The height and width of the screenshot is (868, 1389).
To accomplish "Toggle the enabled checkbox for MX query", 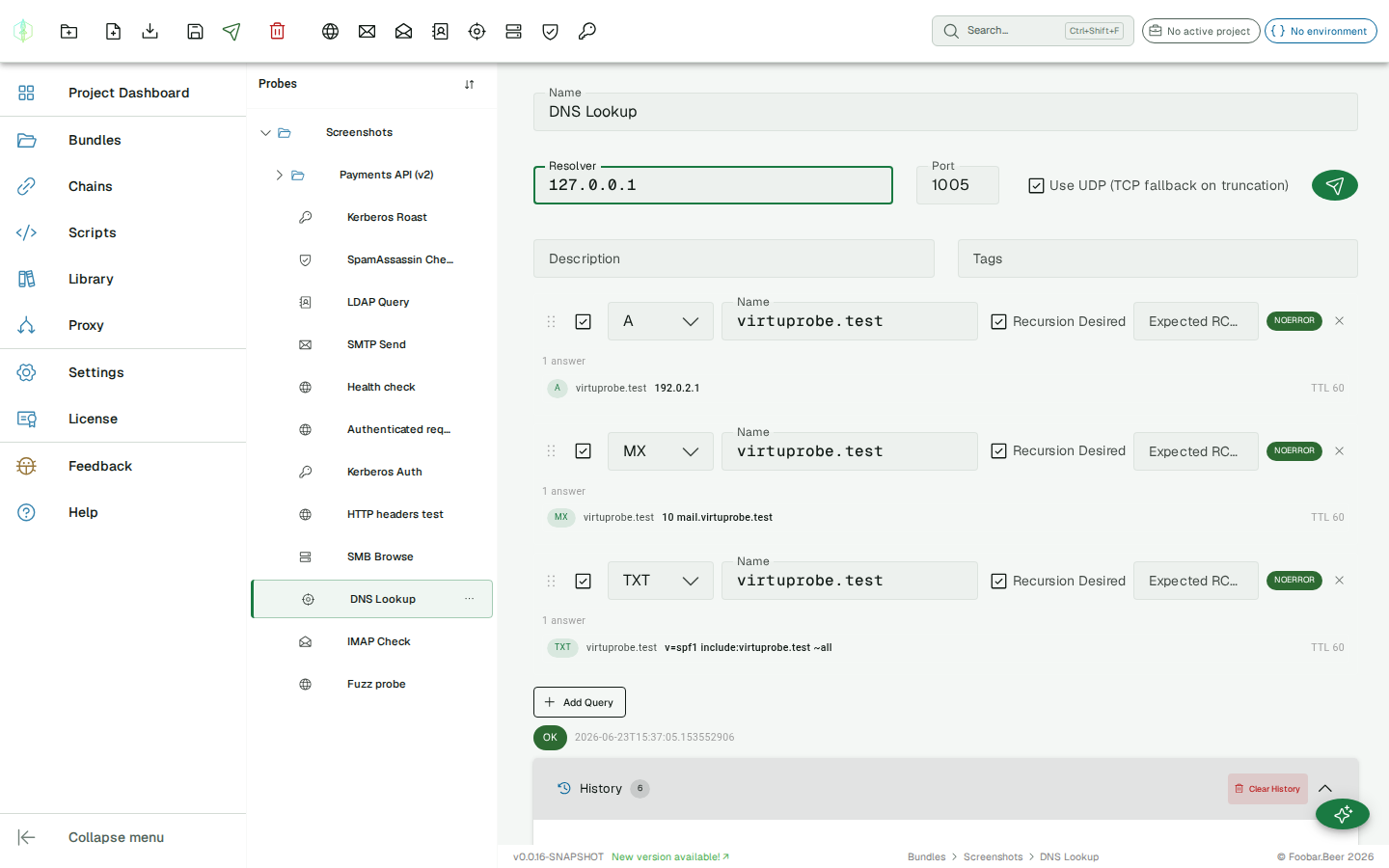I will (x=583, y=451).
